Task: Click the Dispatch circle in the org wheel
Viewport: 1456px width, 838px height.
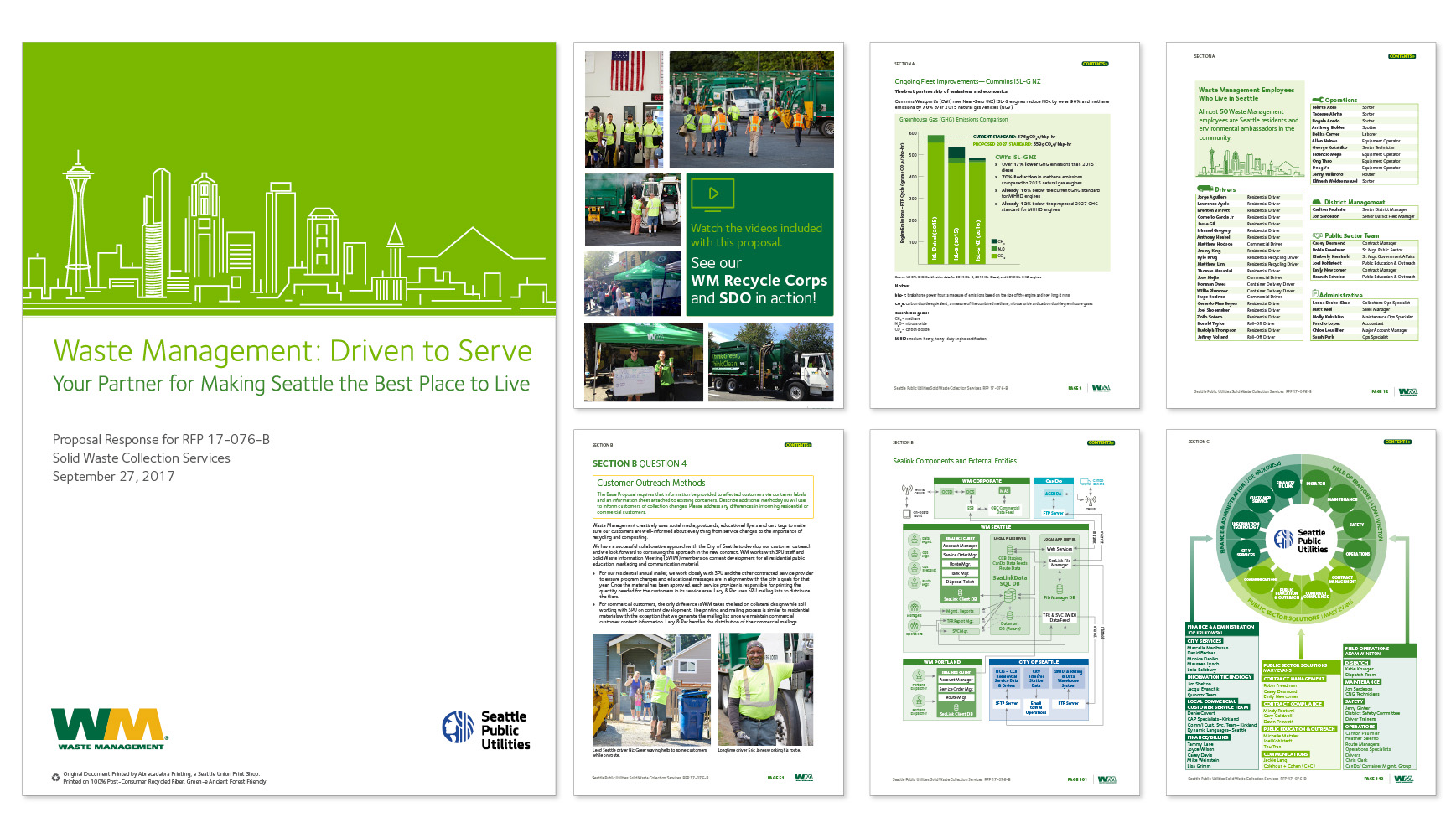Action: coord(1315,483)
